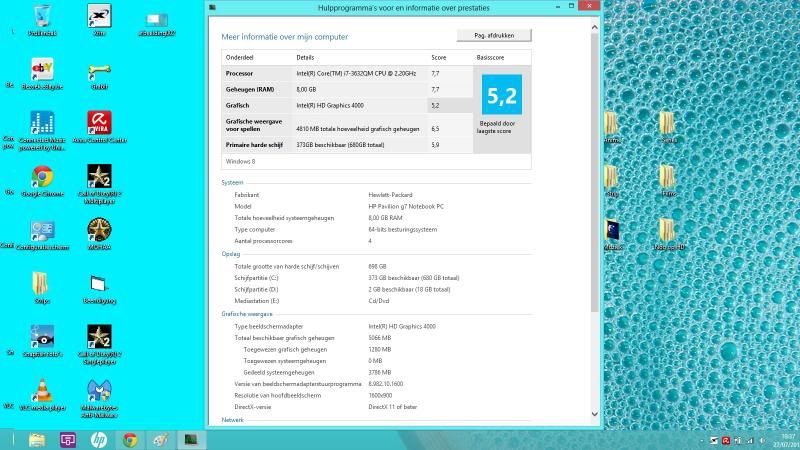The height and width of the screenshot is (450, 800).
Task: Click the 'Aantal processorcores' label
Action: [x=263, y=241]
